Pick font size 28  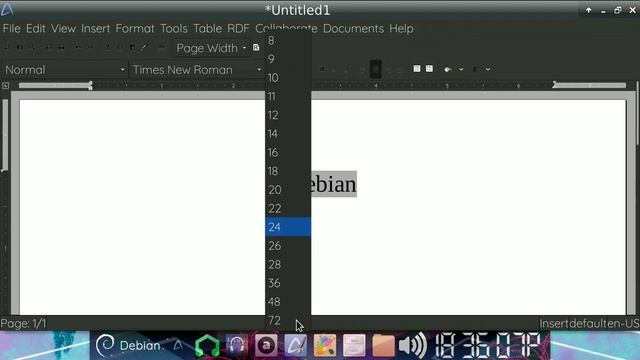tap(288, 264)
